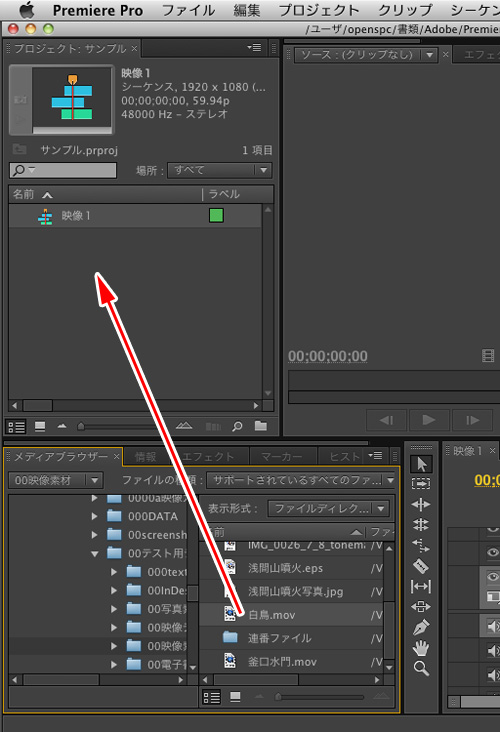500x732 pixels.
Task: Select the Rate Stretch tool
Action: pos(421,545)
